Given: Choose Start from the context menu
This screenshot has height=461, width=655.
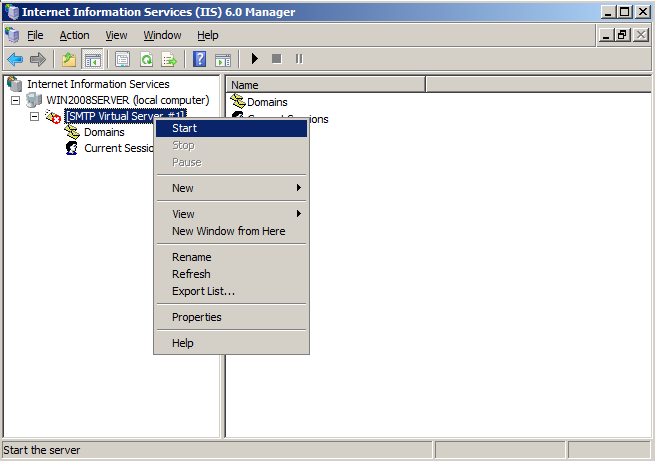Looking at the screenshot, I should tap(231, 128).
